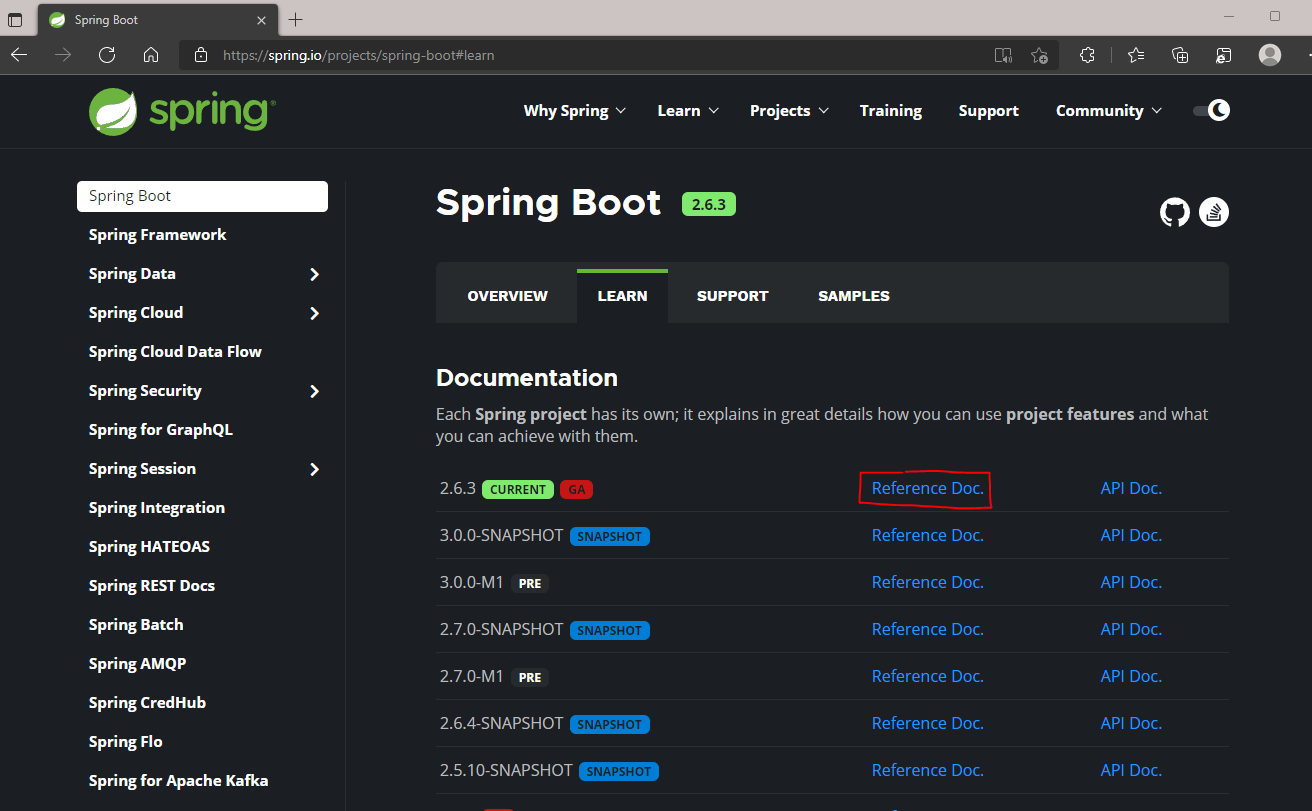1312x811 pixels.
Task: Select the LEARN tab
Action: click(622, 296)
